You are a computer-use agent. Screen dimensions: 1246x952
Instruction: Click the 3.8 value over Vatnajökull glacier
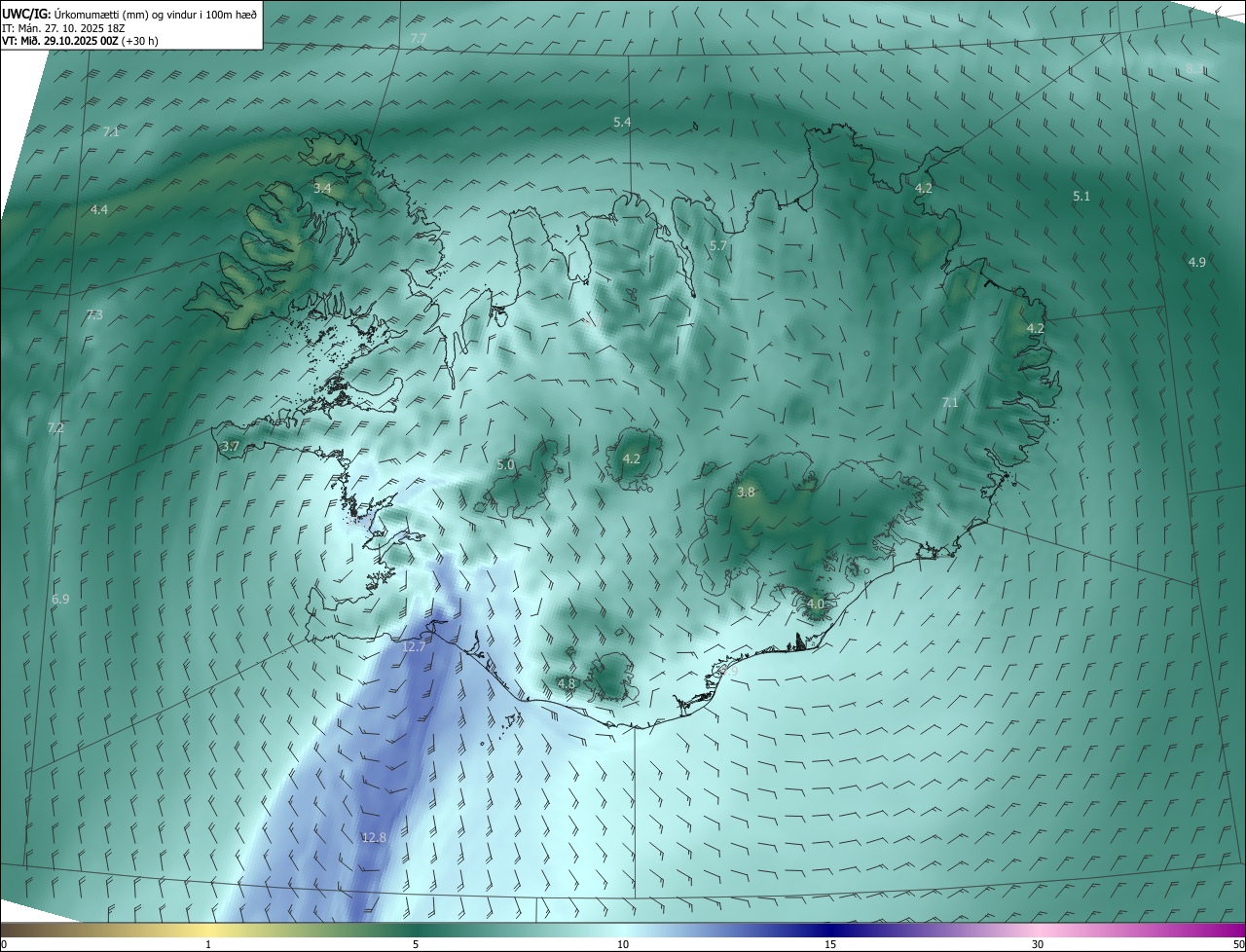pos(746,493)
